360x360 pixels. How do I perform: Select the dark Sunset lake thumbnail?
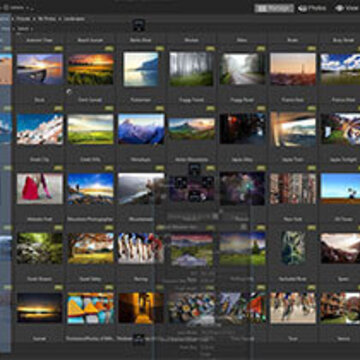pos(40,308)
